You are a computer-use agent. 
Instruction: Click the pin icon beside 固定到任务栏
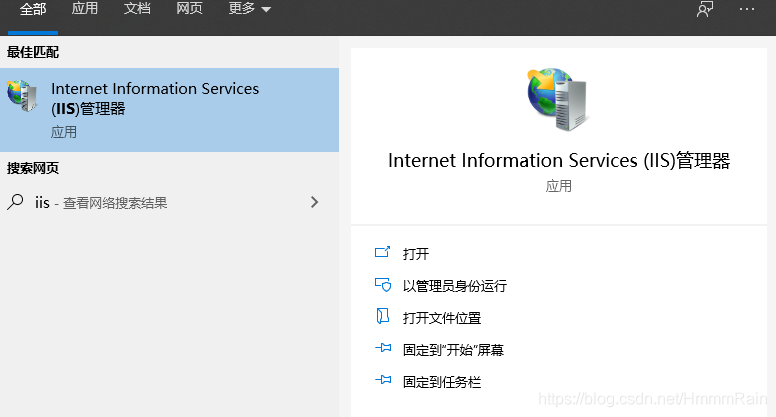click(383, 380)
